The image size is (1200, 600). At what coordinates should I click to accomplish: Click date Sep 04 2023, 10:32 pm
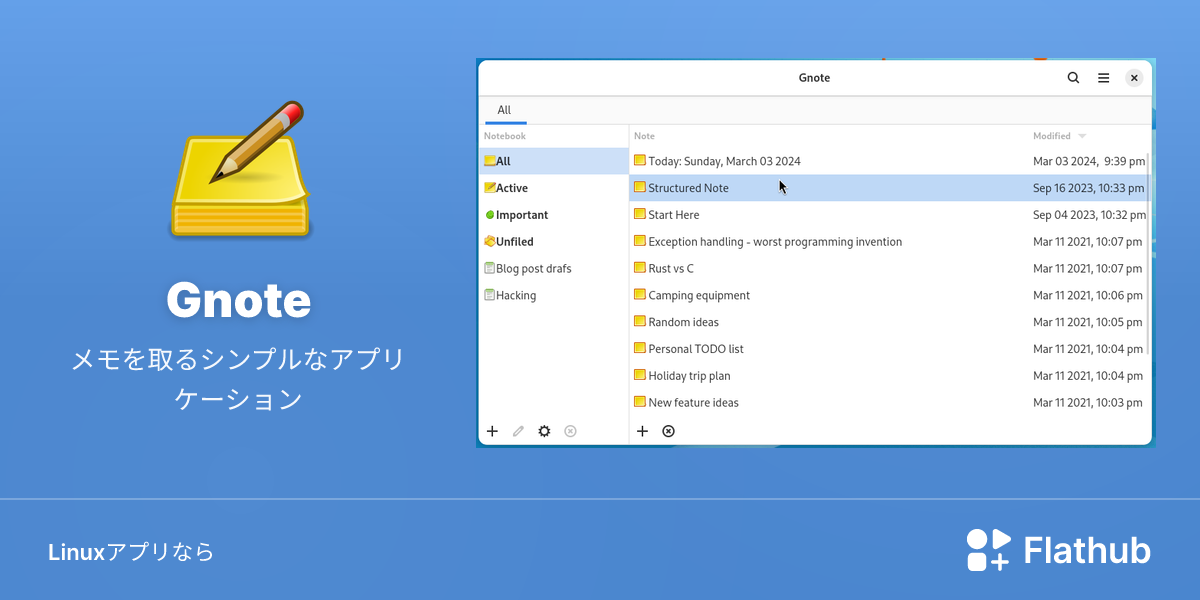pos(1089,215)
